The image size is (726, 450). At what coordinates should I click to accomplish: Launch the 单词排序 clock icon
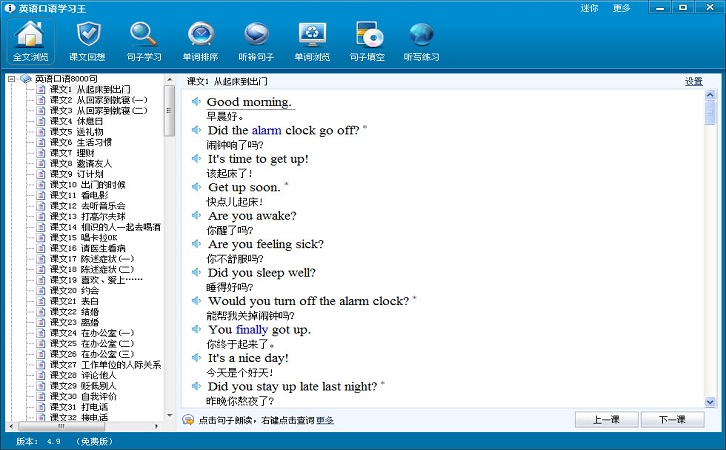[x=200, y=42]
